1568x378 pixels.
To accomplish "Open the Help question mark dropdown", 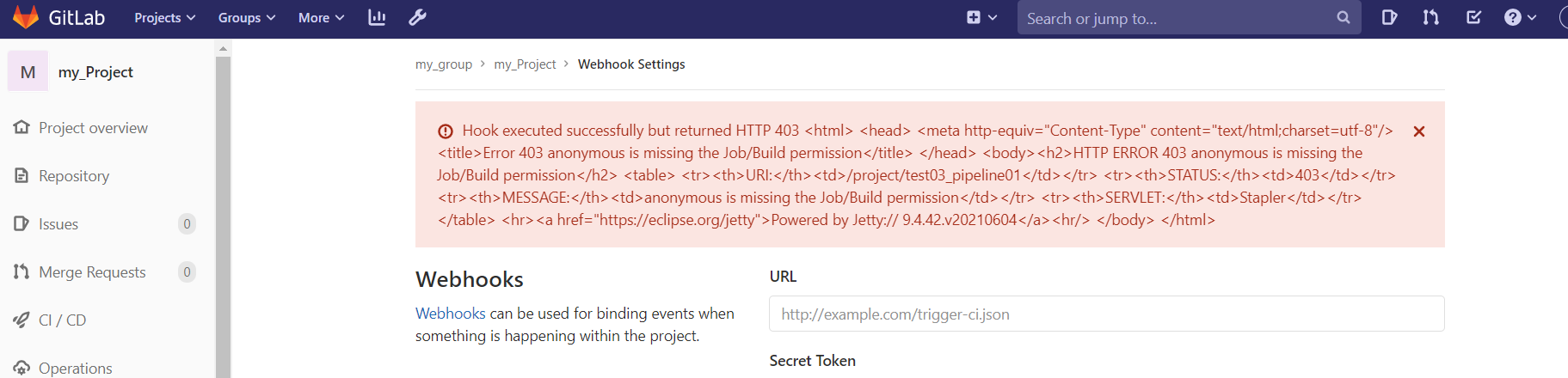I will 1520,17.
